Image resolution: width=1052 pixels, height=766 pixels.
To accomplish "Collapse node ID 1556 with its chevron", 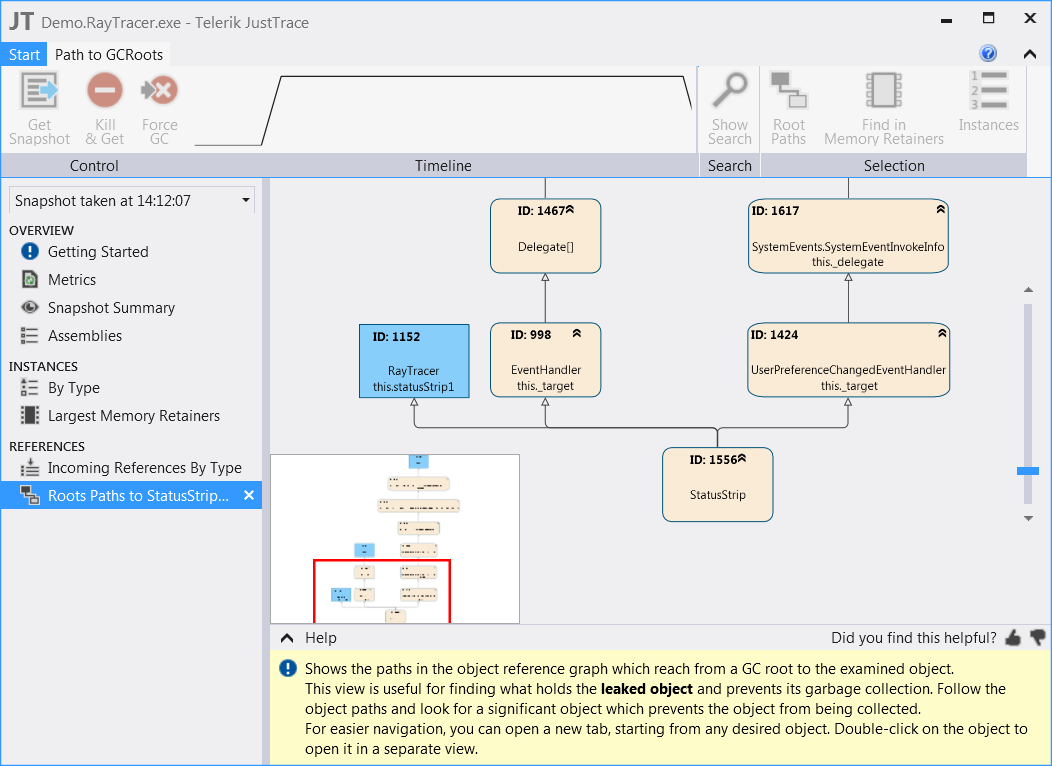I will tap(741, 459).
